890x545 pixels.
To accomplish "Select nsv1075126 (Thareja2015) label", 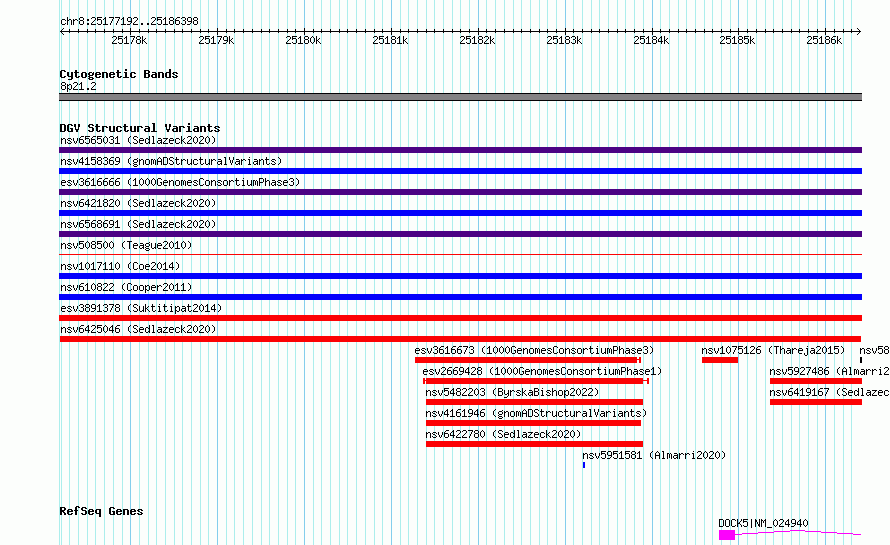I will click(773, 350).
